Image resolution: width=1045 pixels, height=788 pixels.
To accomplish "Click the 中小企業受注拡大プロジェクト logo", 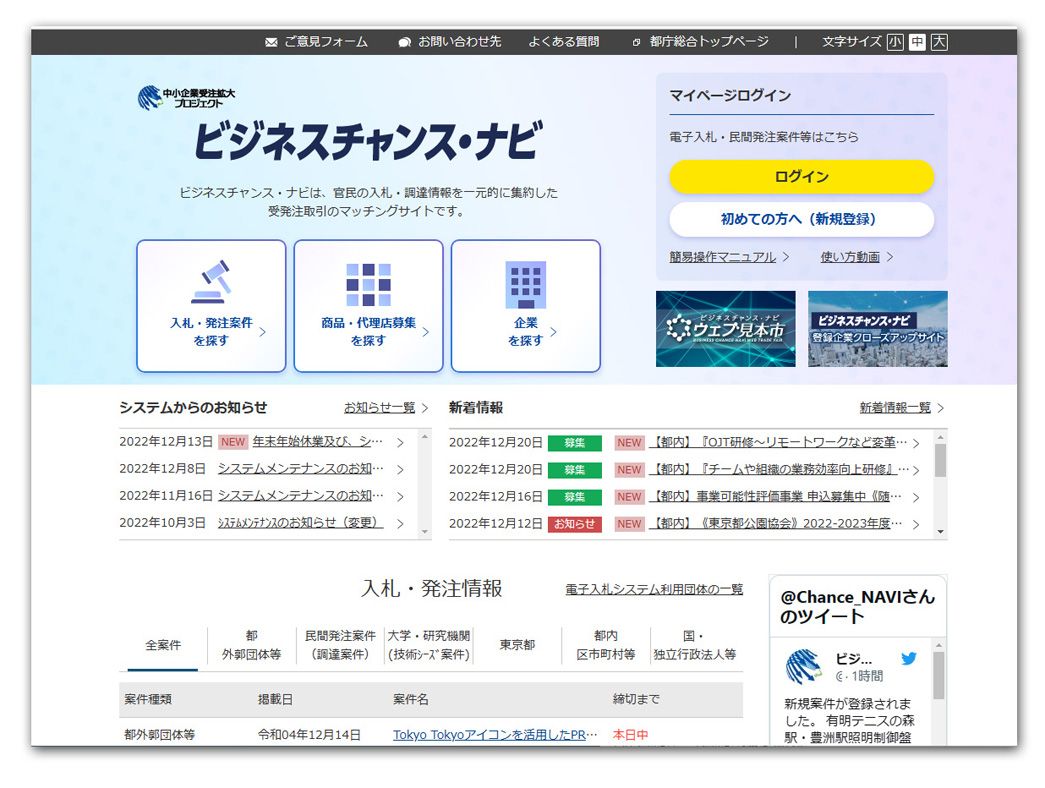I will (x=186, y=97).
